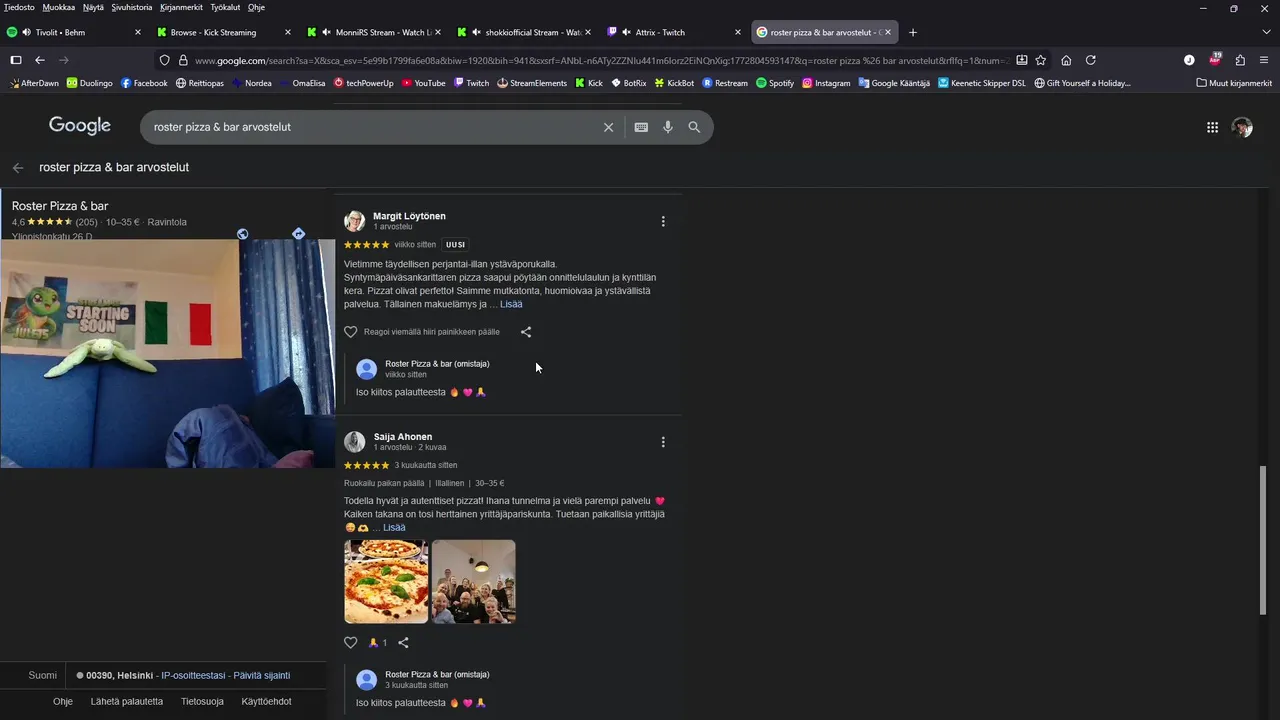Open options menu for Saija Ahonen review
1280x720 pixels.
click(x=663, y=442)
